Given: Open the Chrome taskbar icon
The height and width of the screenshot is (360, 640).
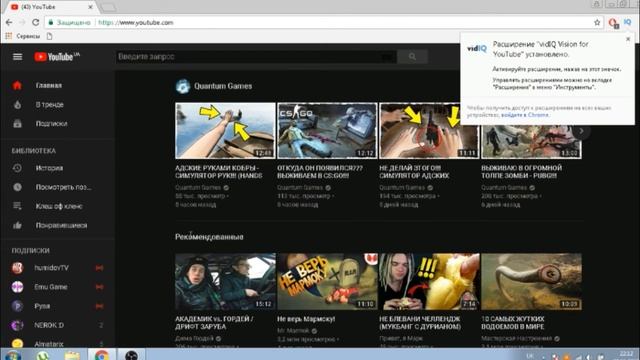Looking at the screenshot, I should pyautogui.click(x=102, y=355).
